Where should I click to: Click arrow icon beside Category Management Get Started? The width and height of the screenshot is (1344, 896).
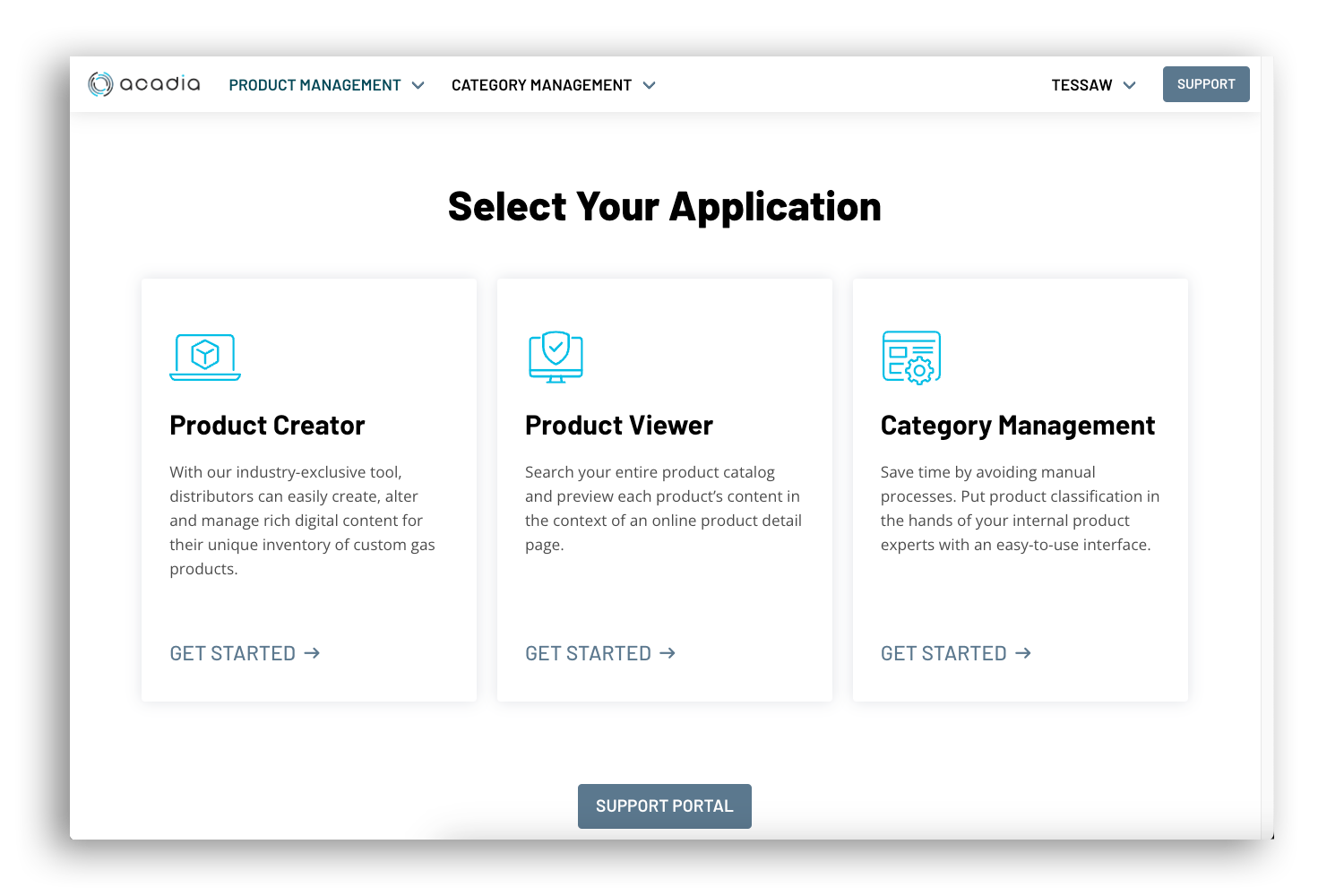click(x=1023, y=653)
